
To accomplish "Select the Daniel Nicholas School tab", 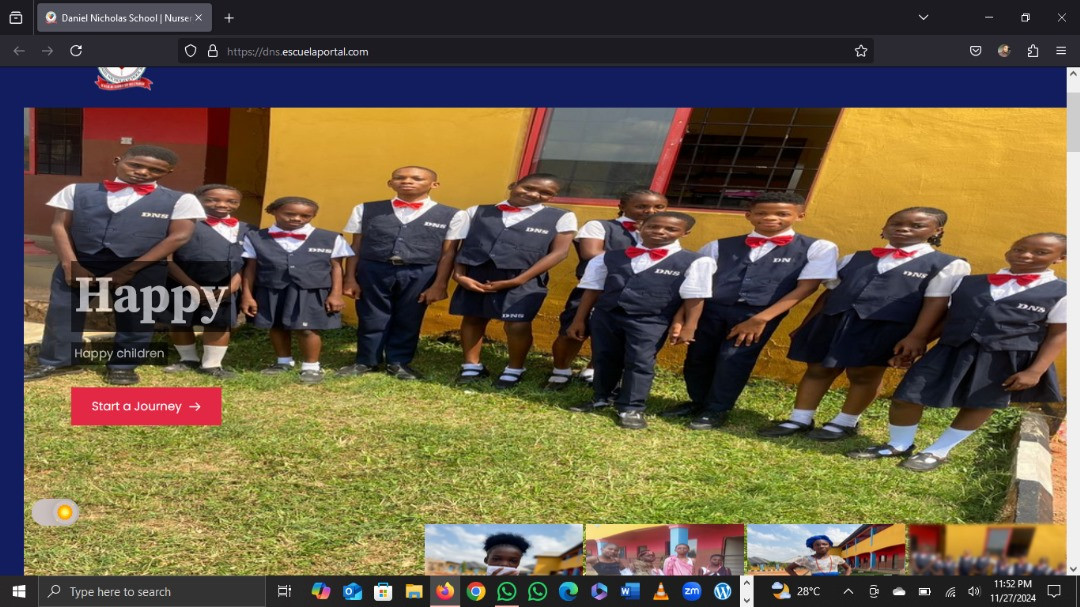I will tap(118, 18).
